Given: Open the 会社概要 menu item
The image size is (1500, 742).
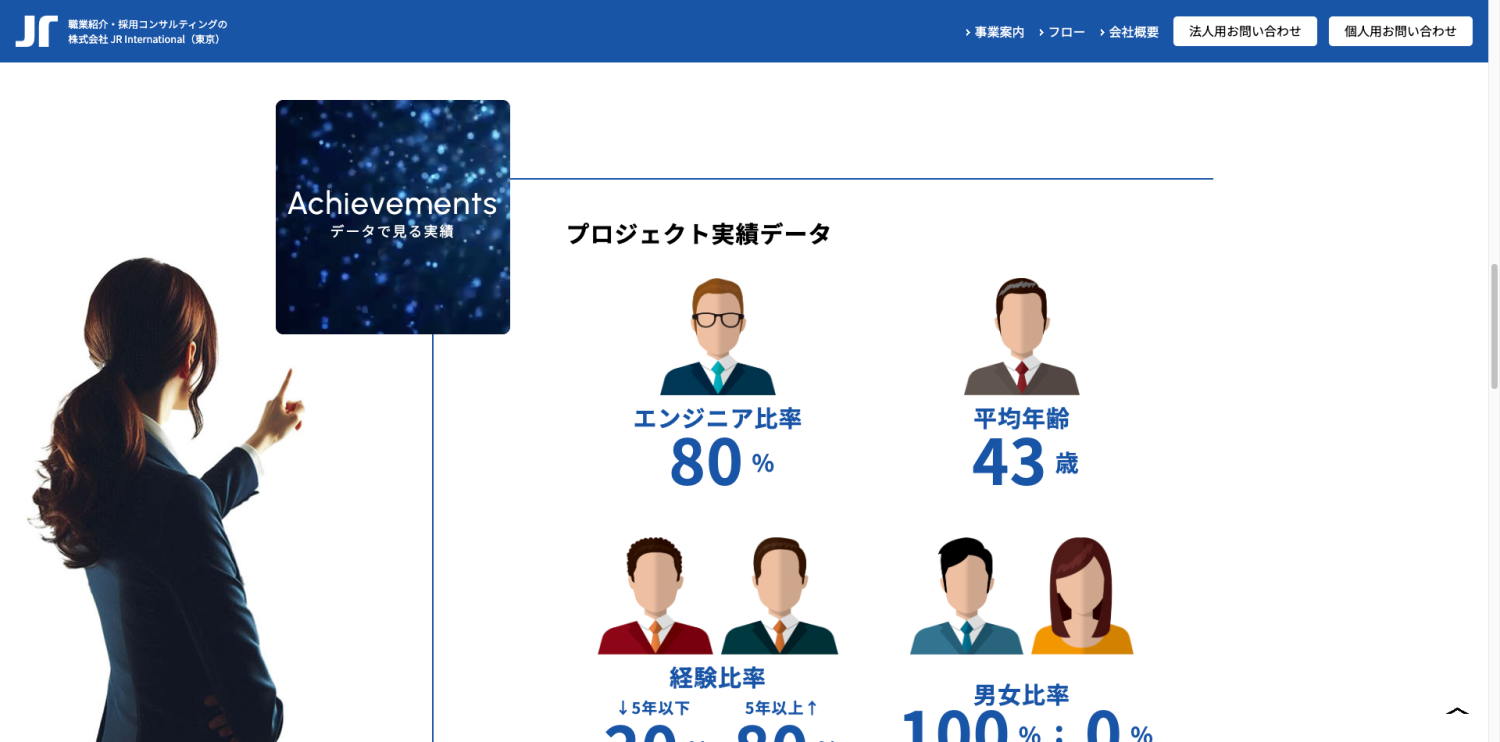Looking at the screenshot, I should pyautogui.click(x=1129, y=32).
